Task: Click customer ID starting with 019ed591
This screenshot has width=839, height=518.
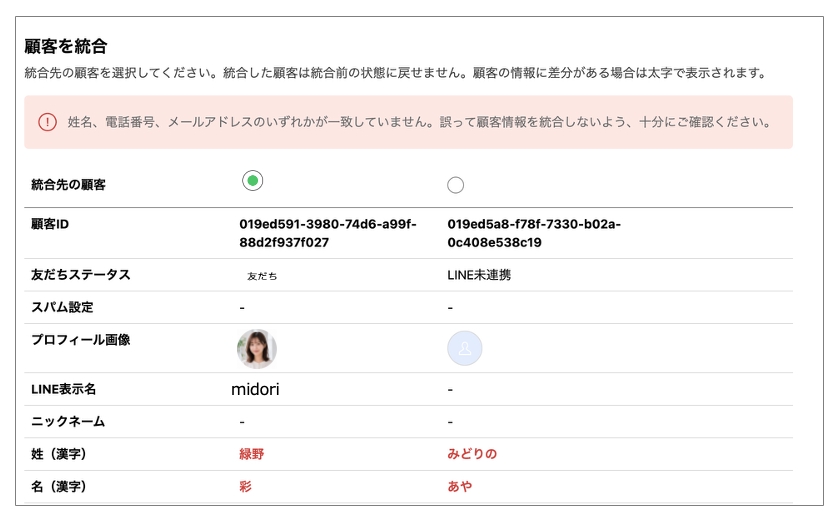Action: point(327,233)
